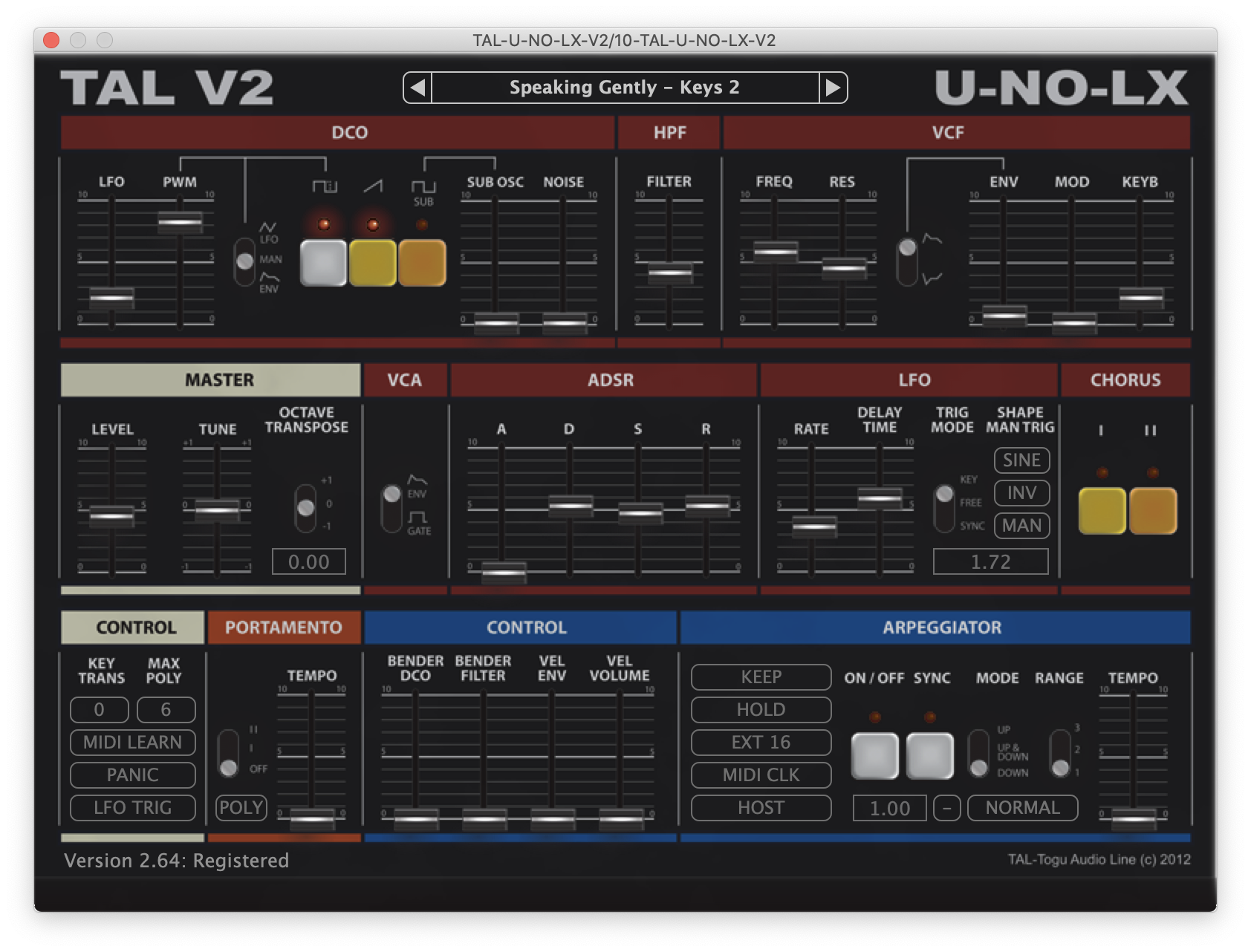This screenshot has width=1251, height=952.
Task: Toggle the arpeggiator SYNC button
Action: (930, 756)
